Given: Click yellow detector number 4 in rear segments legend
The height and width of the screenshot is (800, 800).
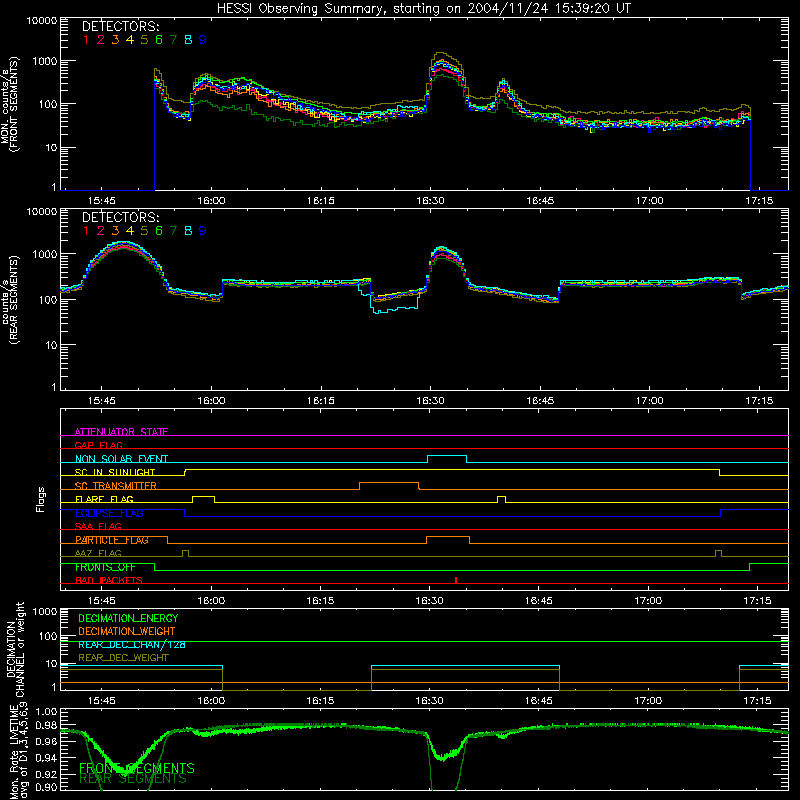Looking at the screenshot, I should [130, 231].
